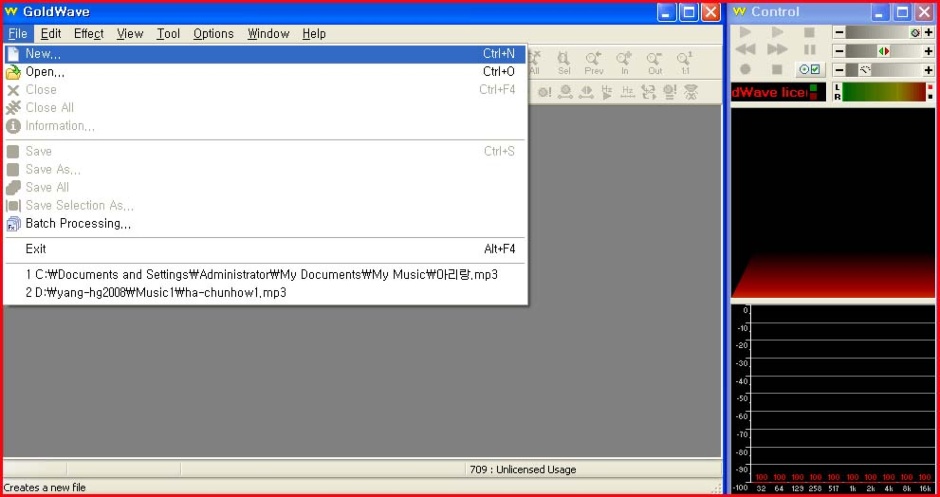Viewport: 940px width, 497px height.
Task: Open the File menu header
Action: point(18,34)
